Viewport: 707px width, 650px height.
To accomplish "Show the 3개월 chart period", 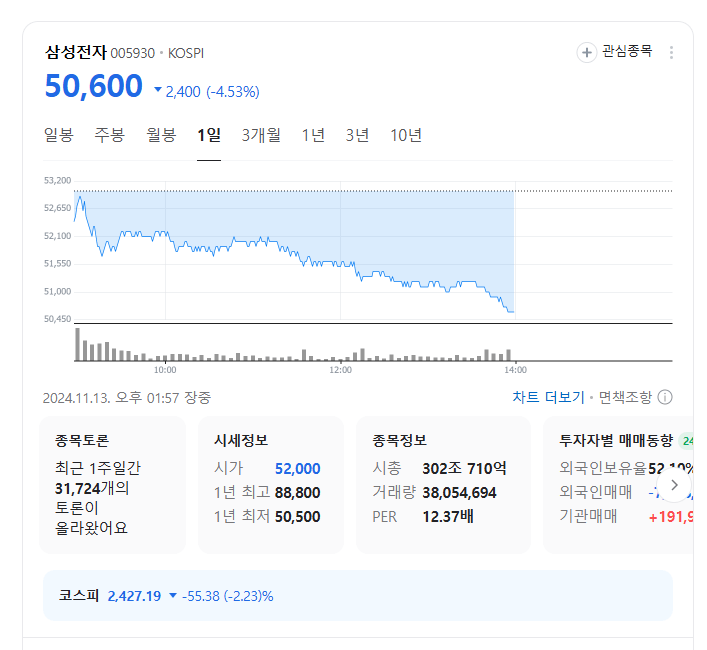I will pos(261,135).
